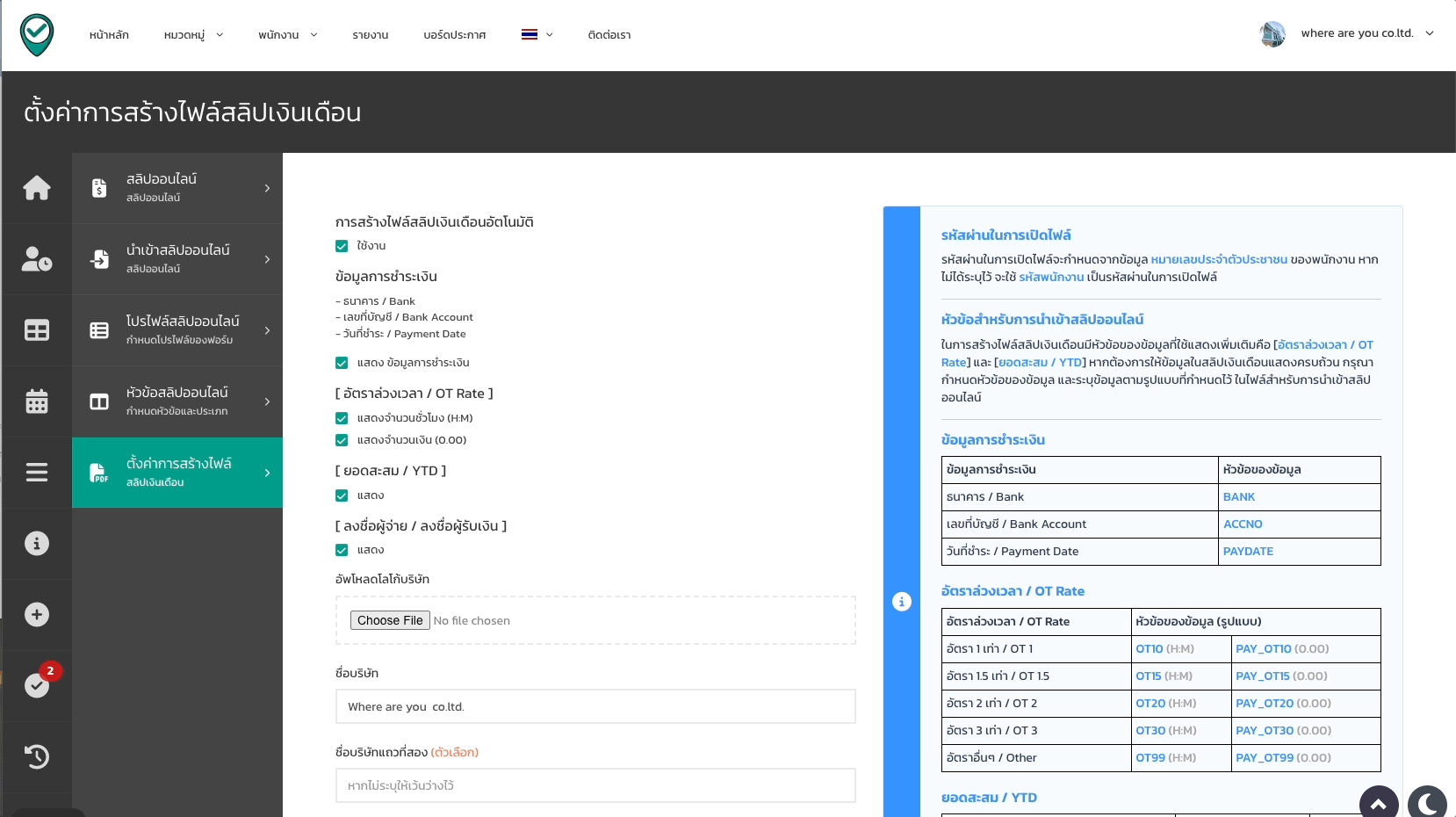This screenshot has height=817, width=1456.
Task: Click the Choose File button
Action: tap(390, 620)
